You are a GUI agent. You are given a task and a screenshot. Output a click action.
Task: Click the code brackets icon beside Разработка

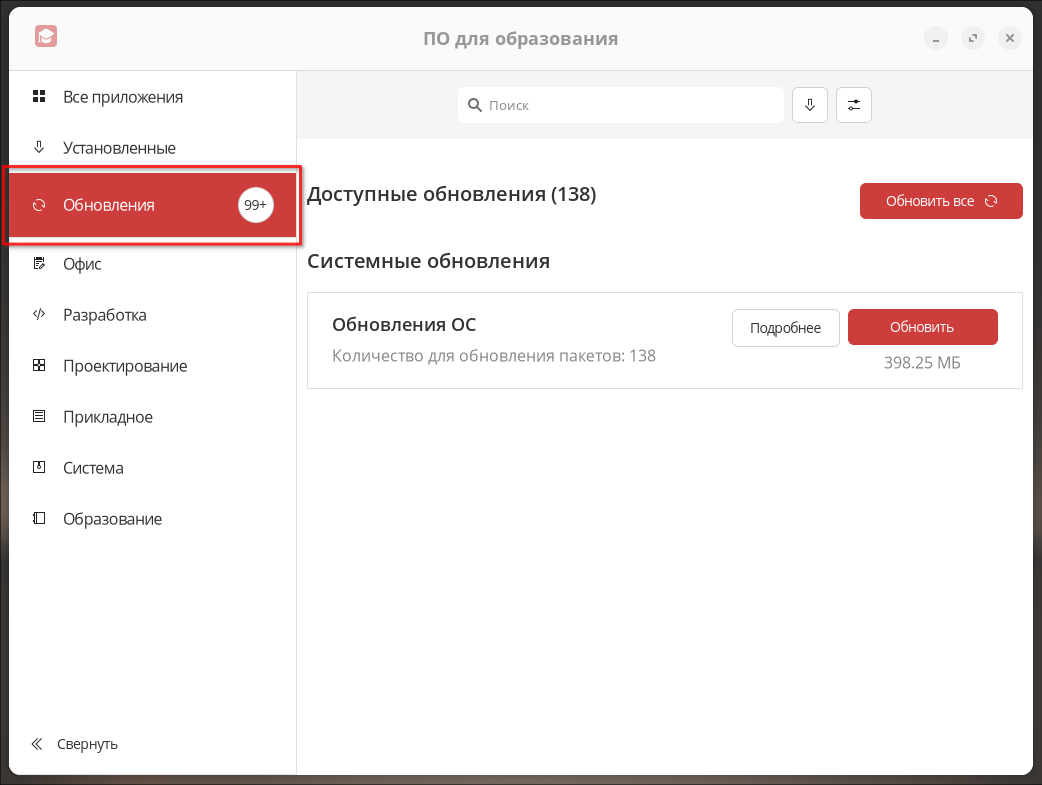[x=39, y=315]
